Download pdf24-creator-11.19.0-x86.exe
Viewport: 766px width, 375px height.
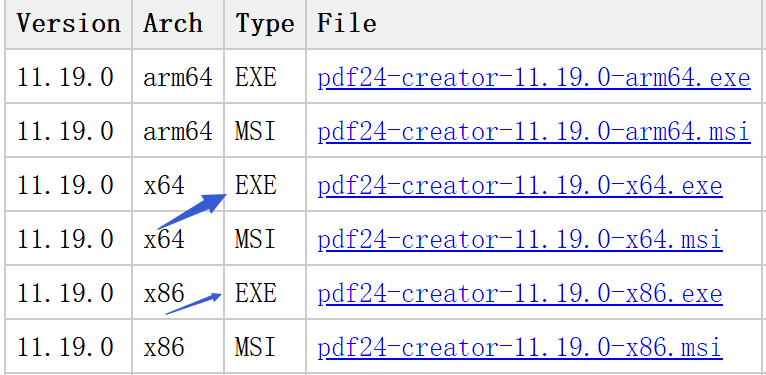click(x=520, y=294)
